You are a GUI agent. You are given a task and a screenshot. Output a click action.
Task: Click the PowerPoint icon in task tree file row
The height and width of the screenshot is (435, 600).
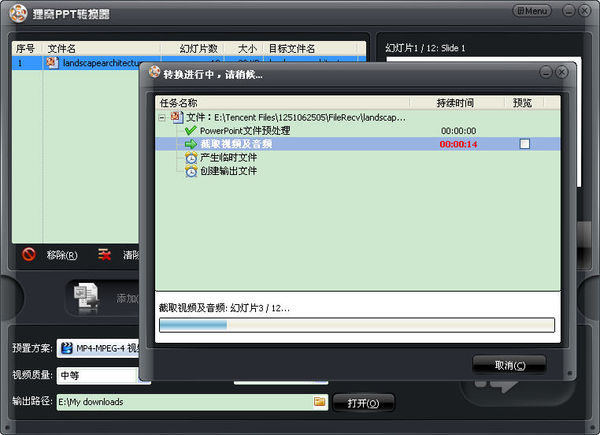click(x=177, y=117)
